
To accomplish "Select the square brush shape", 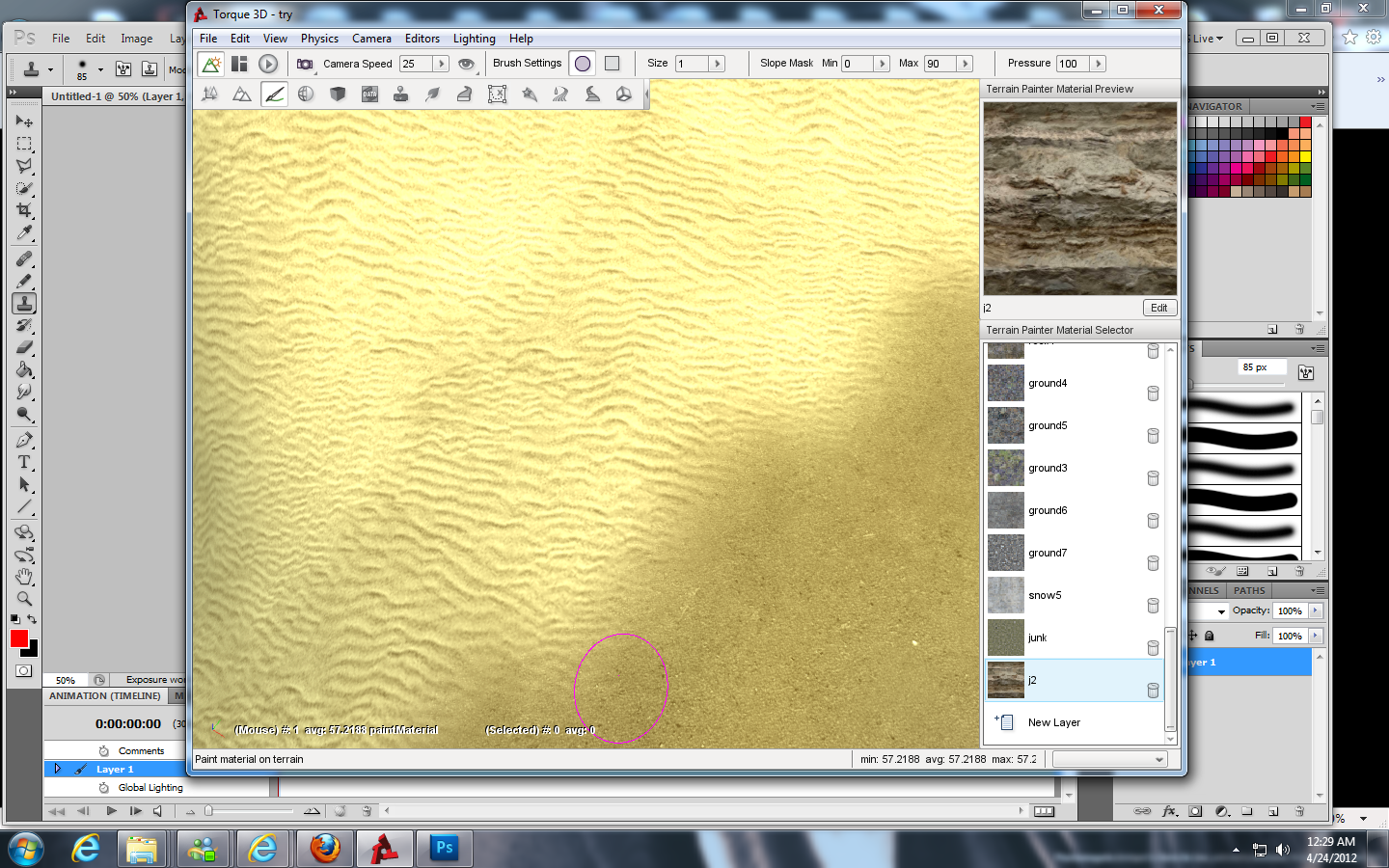I will (612, 64).
